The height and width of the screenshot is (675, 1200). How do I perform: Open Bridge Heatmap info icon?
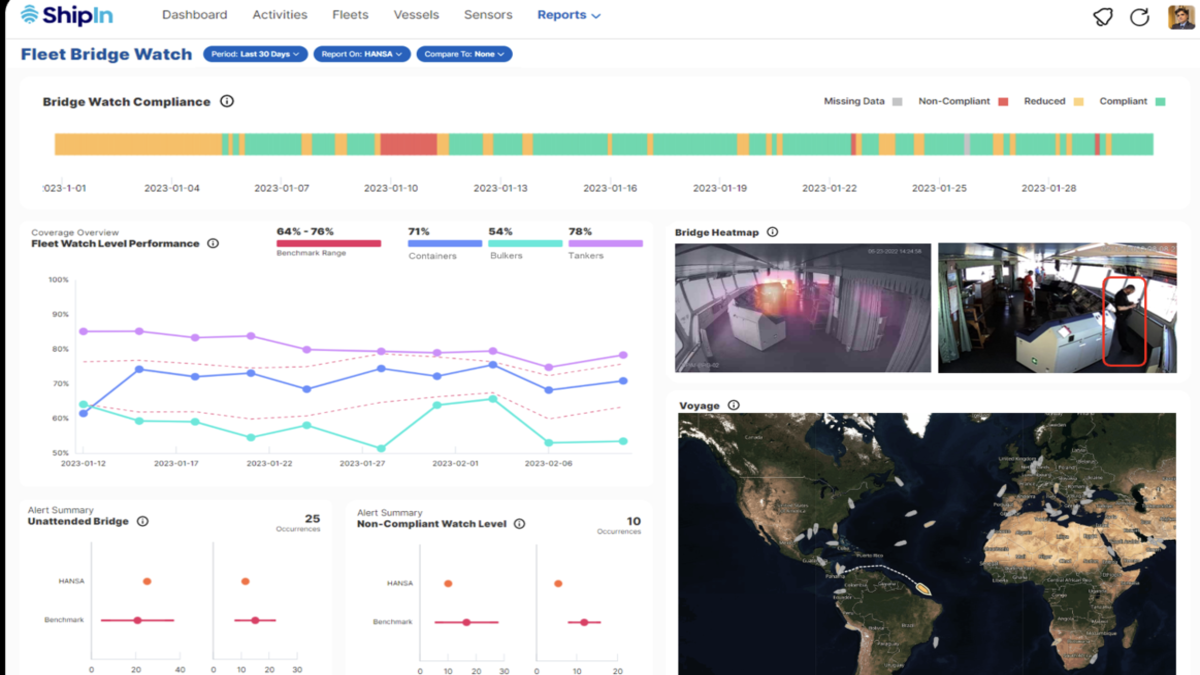[772, 232]
